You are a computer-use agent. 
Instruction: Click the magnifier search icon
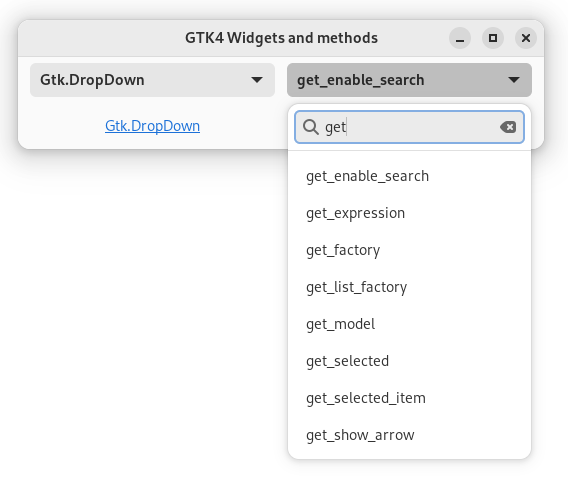[310, 127]
